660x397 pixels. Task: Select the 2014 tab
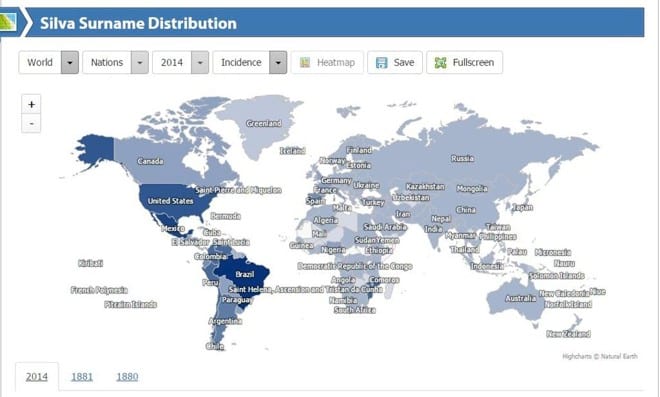(37, 376)
